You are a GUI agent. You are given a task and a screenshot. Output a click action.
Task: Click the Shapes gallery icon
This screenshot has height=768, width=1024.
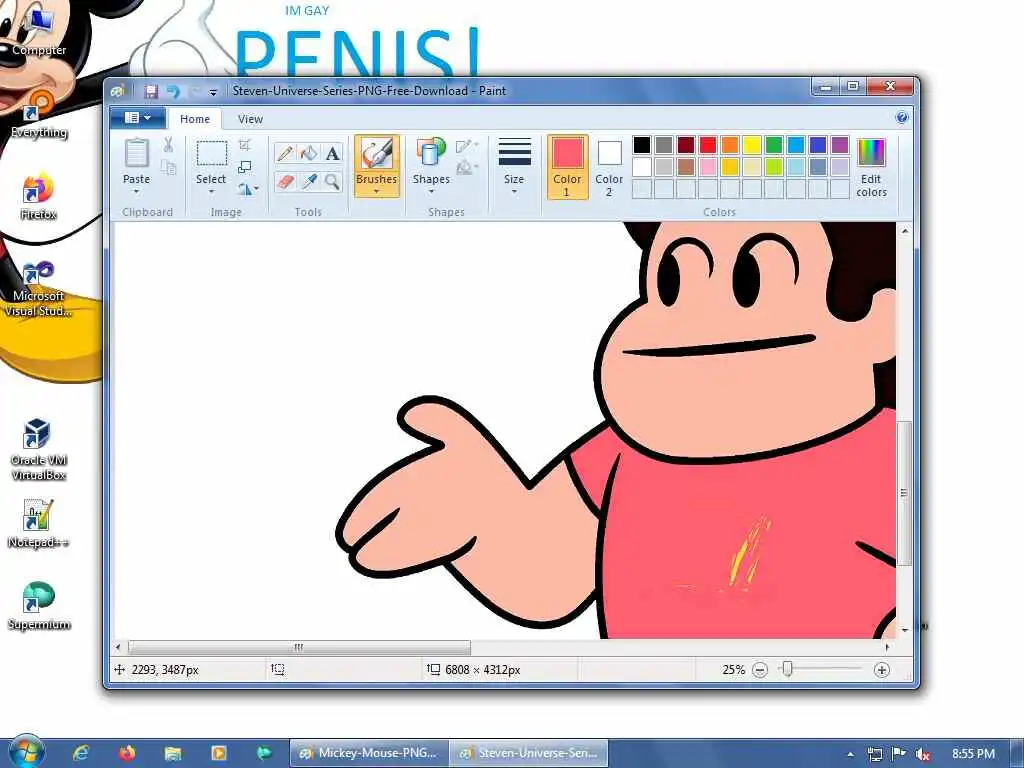430,153
